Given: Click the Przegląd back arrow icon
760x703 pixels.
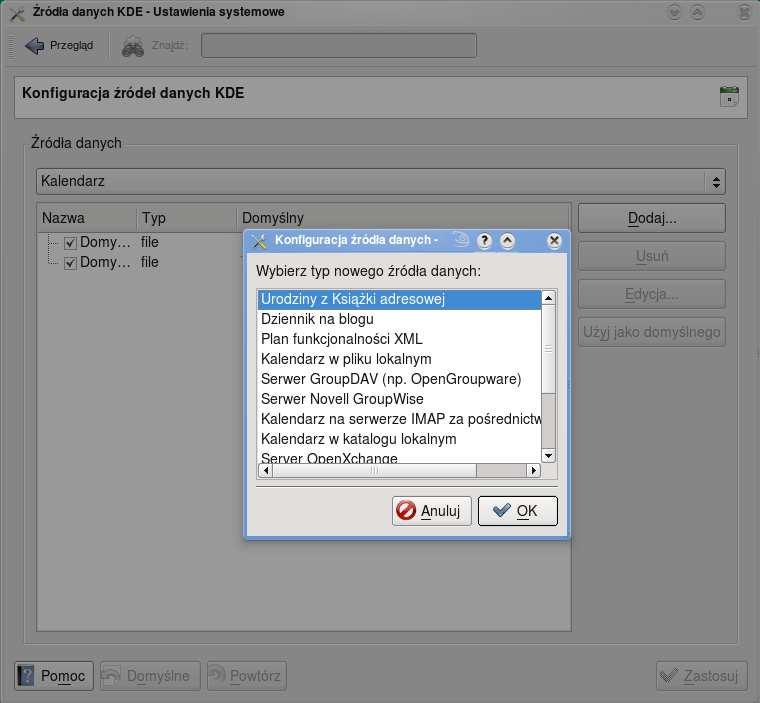Looking at the screenshot, I should (x=34, y=46).
